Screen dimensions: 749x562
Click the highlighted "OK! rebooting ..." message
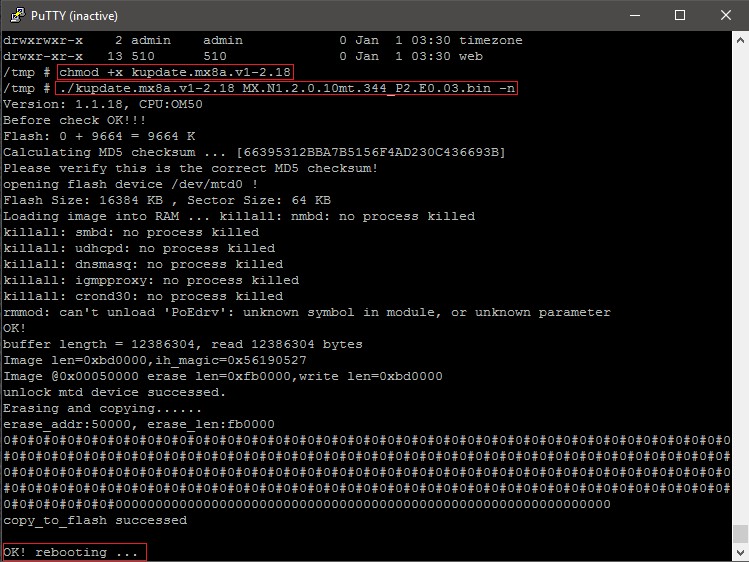(73, 552)
